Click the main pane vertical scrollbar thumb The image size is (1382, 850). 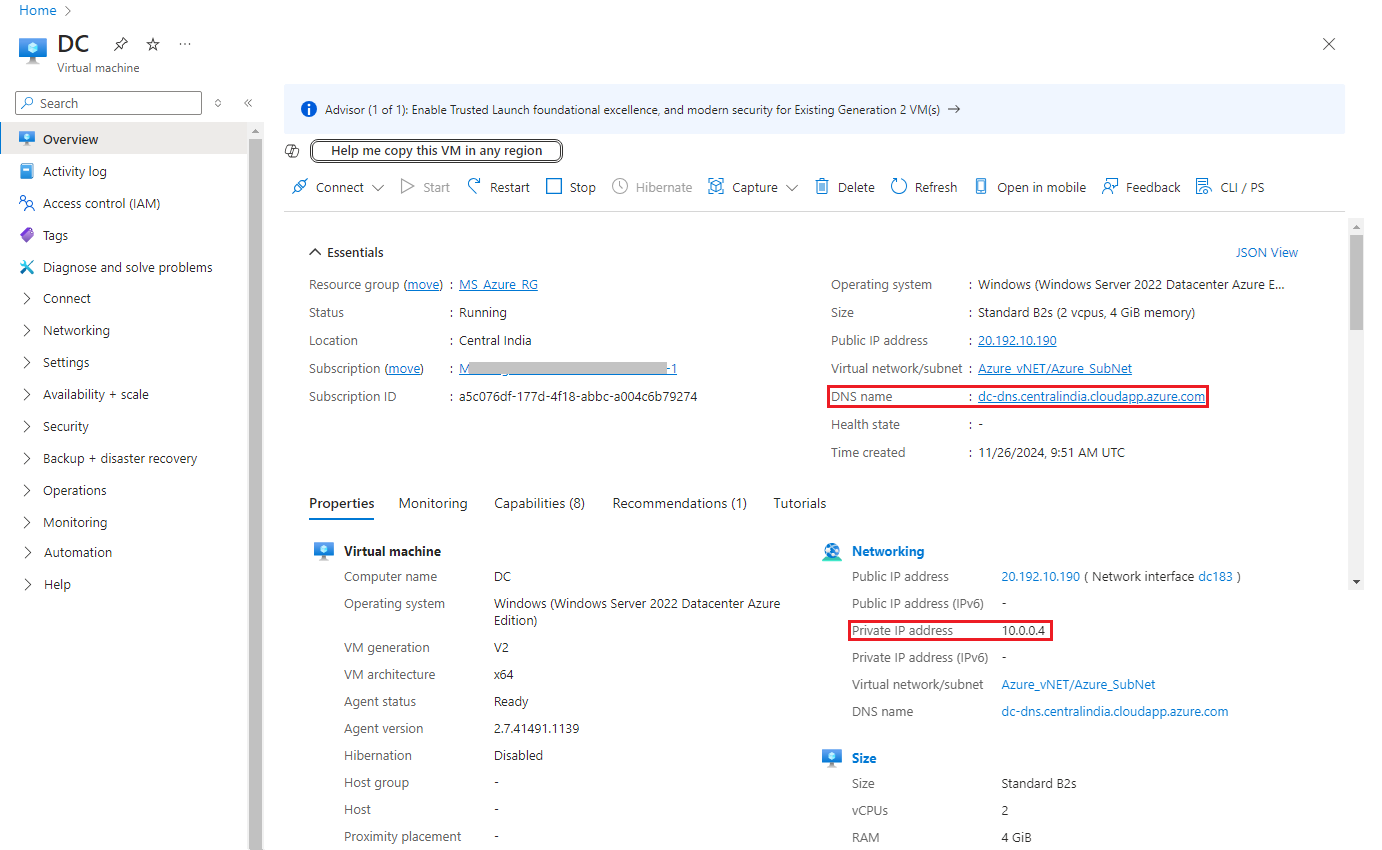pyautogui.click(x=1356, y=283)
